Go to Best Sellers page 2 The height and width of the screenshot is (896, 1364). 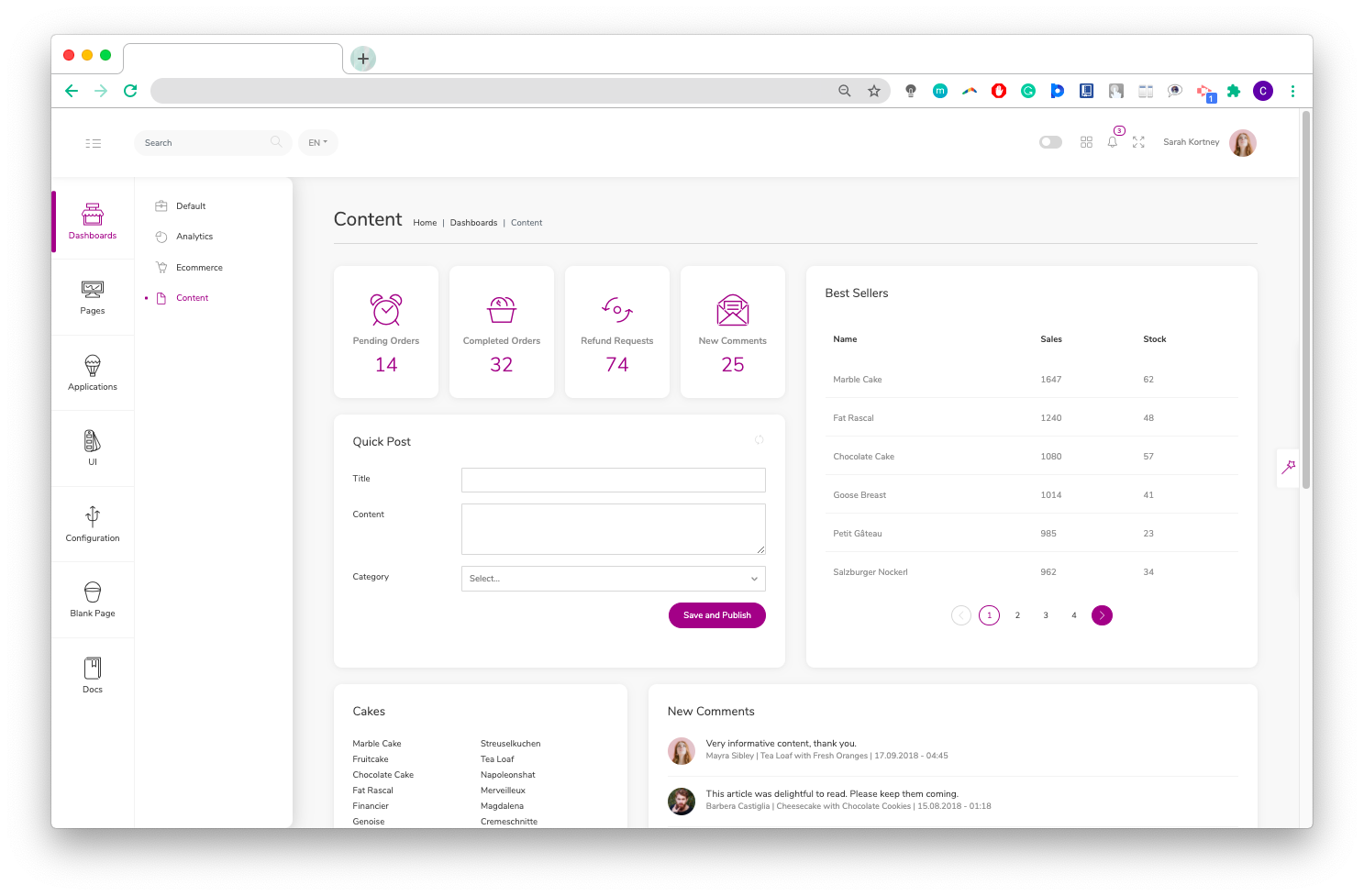tap(1017, 615)
